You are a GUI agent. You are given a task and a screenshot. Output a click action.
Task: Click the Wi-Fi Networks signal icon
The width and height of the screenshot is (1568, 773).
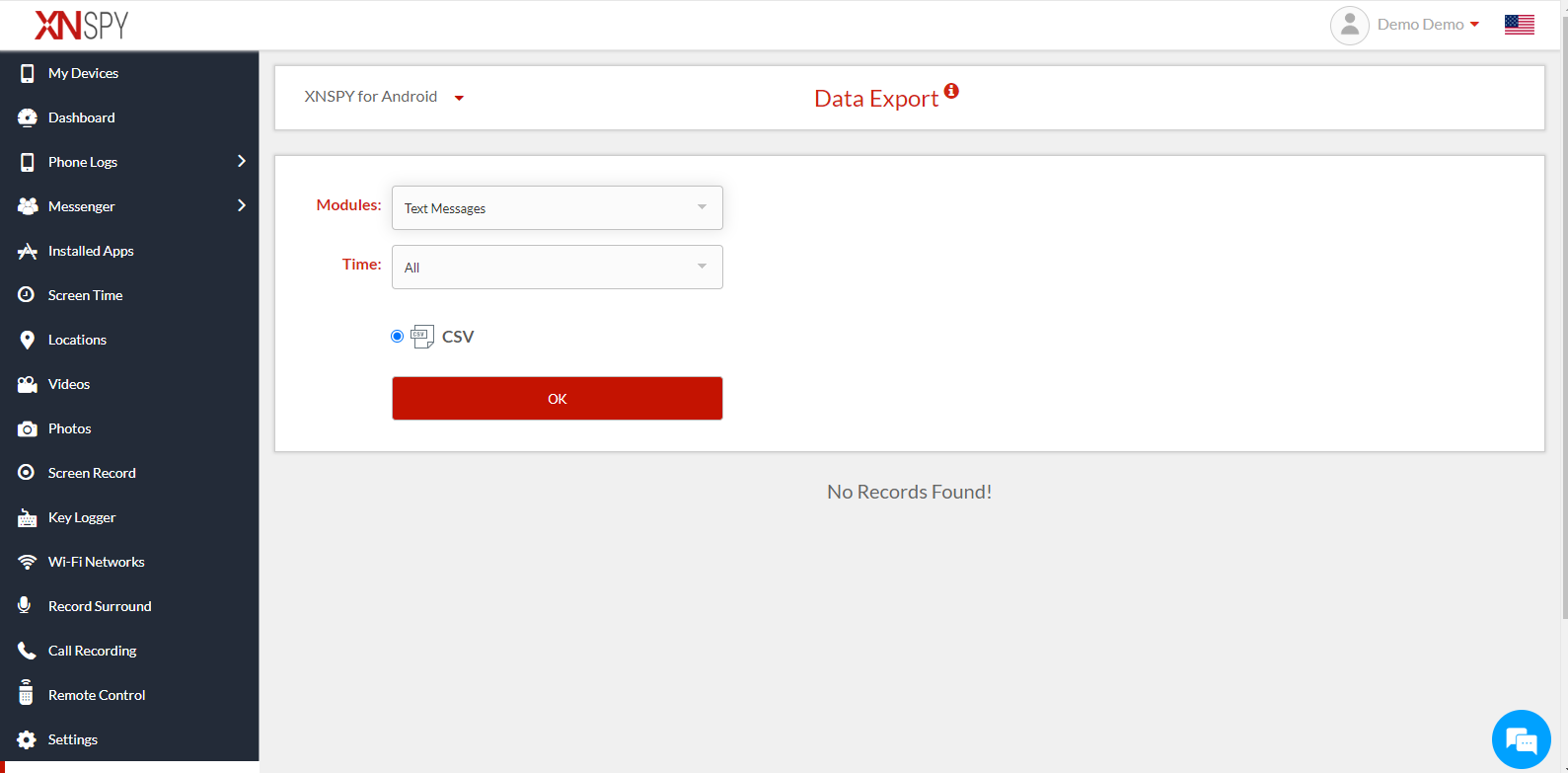point(28,562)
